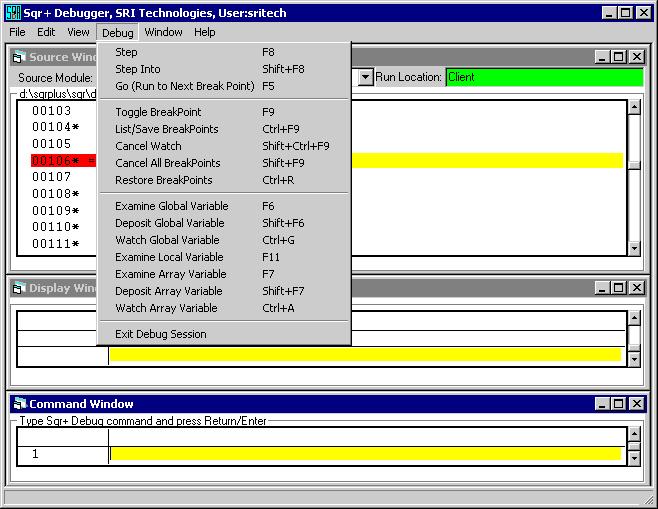Click Exit Debug Session
This screenshot has height=509, width=658.
click(161, 334)
